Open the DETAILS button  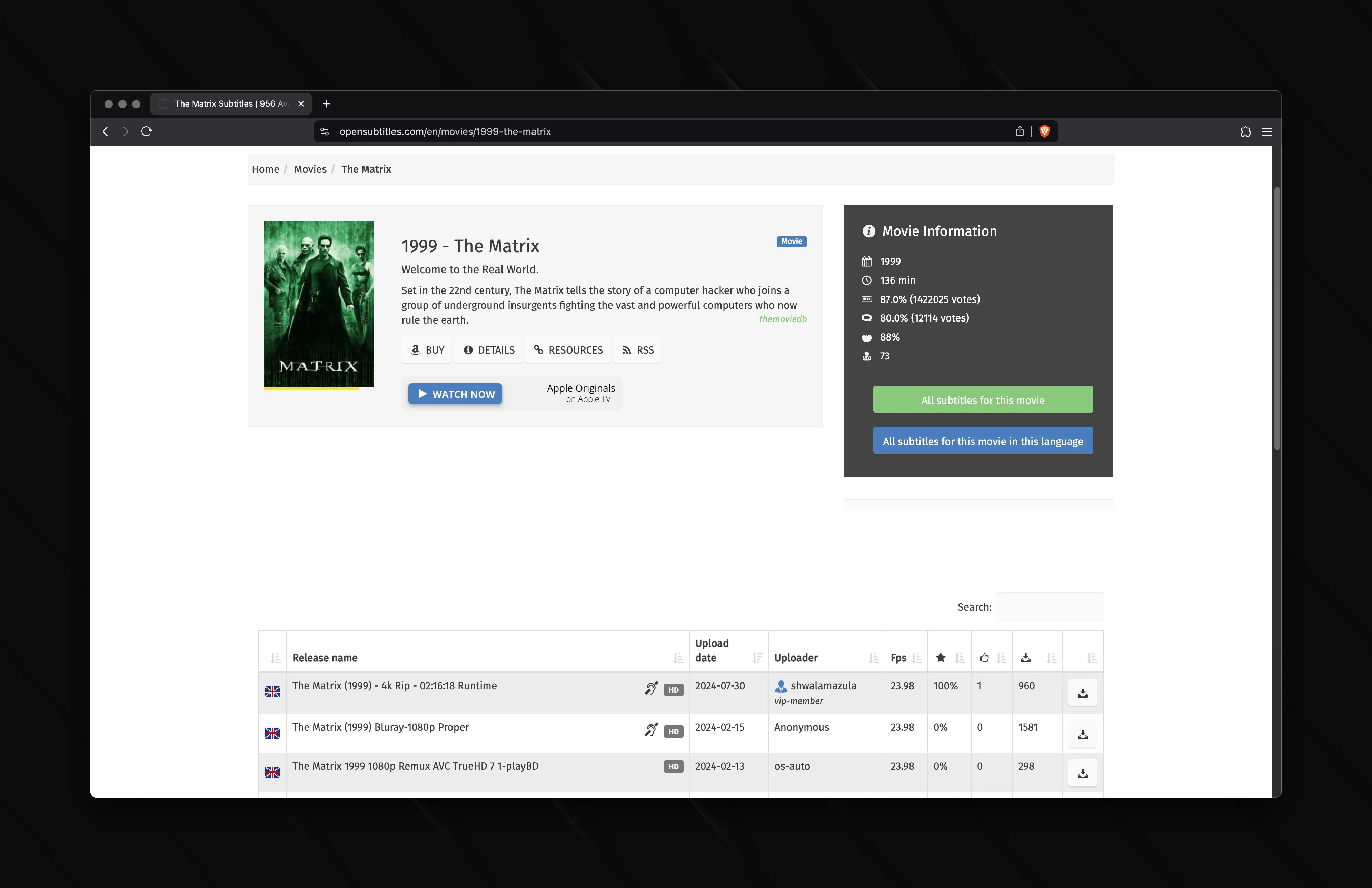488,350
